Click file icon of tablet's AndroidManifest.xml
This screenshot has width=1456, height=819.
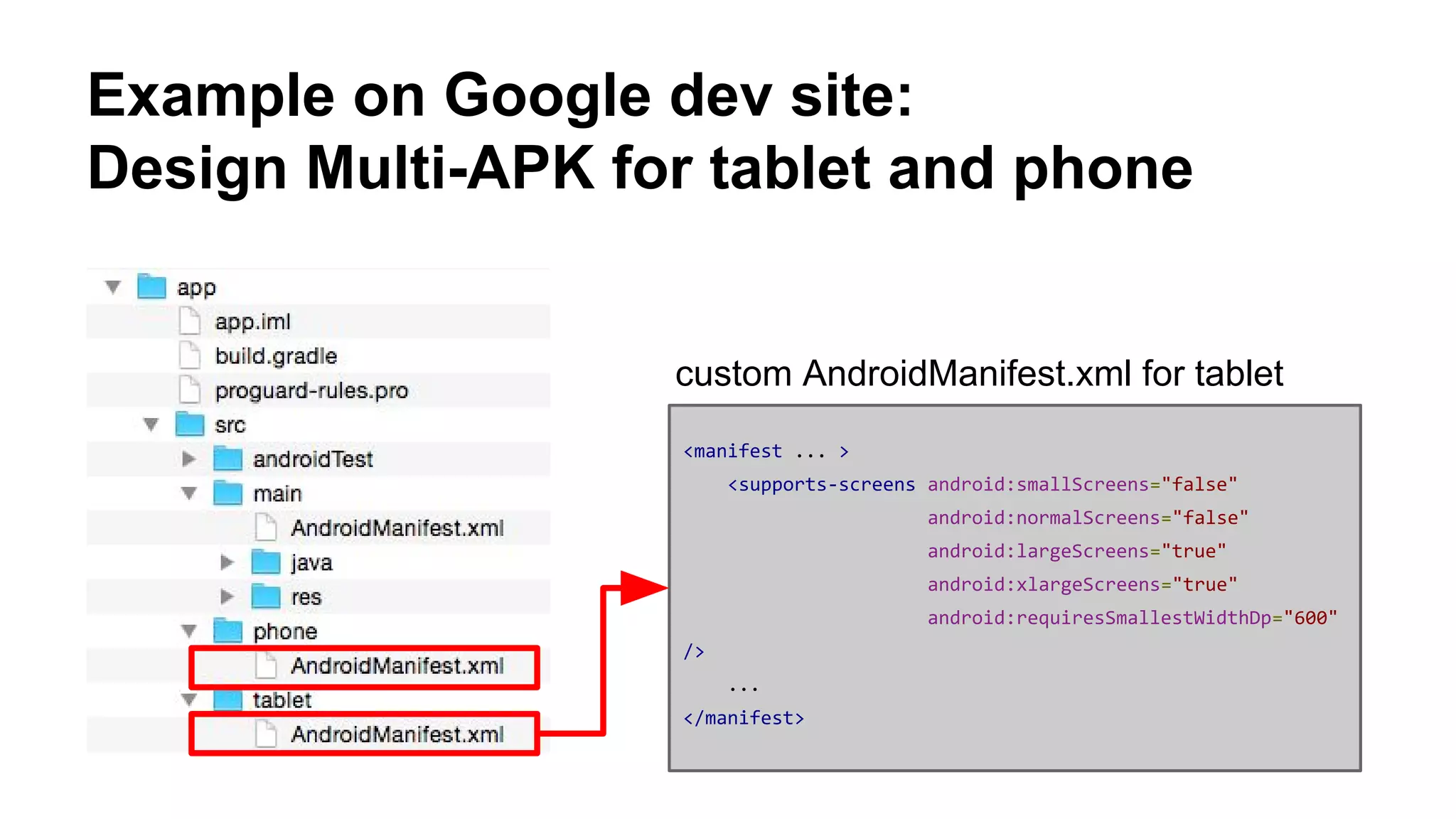click(266, 734)
